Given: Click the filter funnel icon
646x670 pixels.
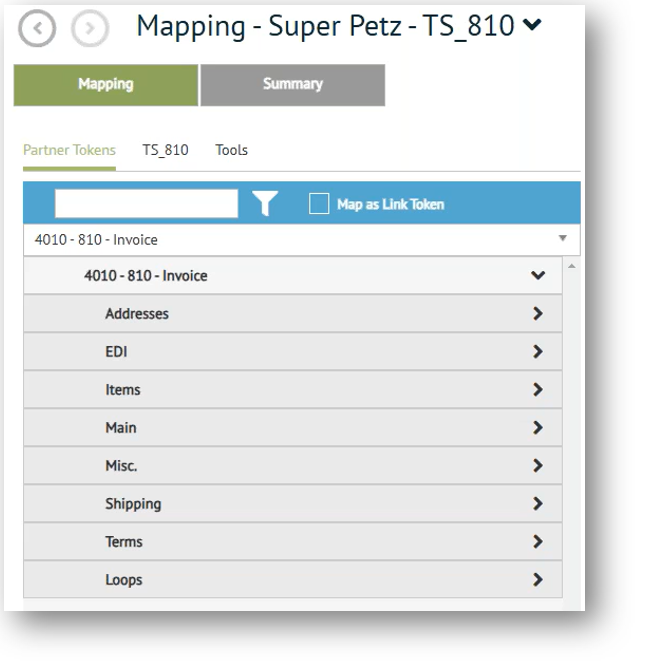Looking at the screenshot, I should point(264,204).
